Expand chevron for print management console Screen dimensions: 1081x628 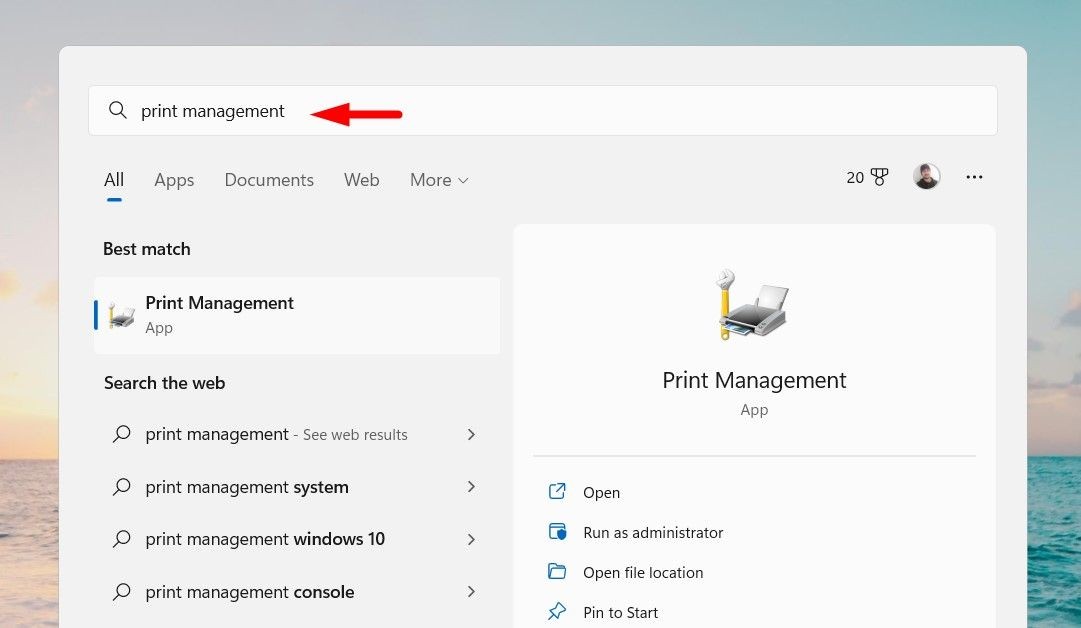(x=472, y=591)
